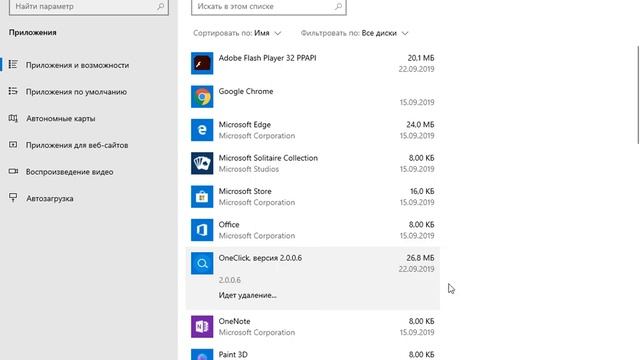The image size is (640, 360).
Task: Click the 26,8 МБ size of OneClick
Action: coord(420,258)
